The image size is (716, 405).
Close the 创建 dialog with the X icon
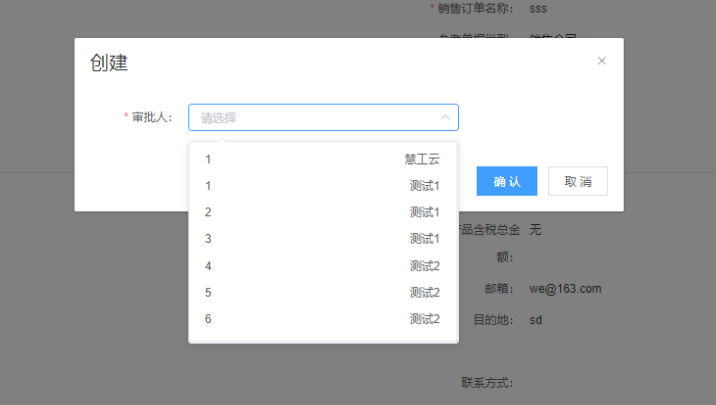[x=602, y=61]
